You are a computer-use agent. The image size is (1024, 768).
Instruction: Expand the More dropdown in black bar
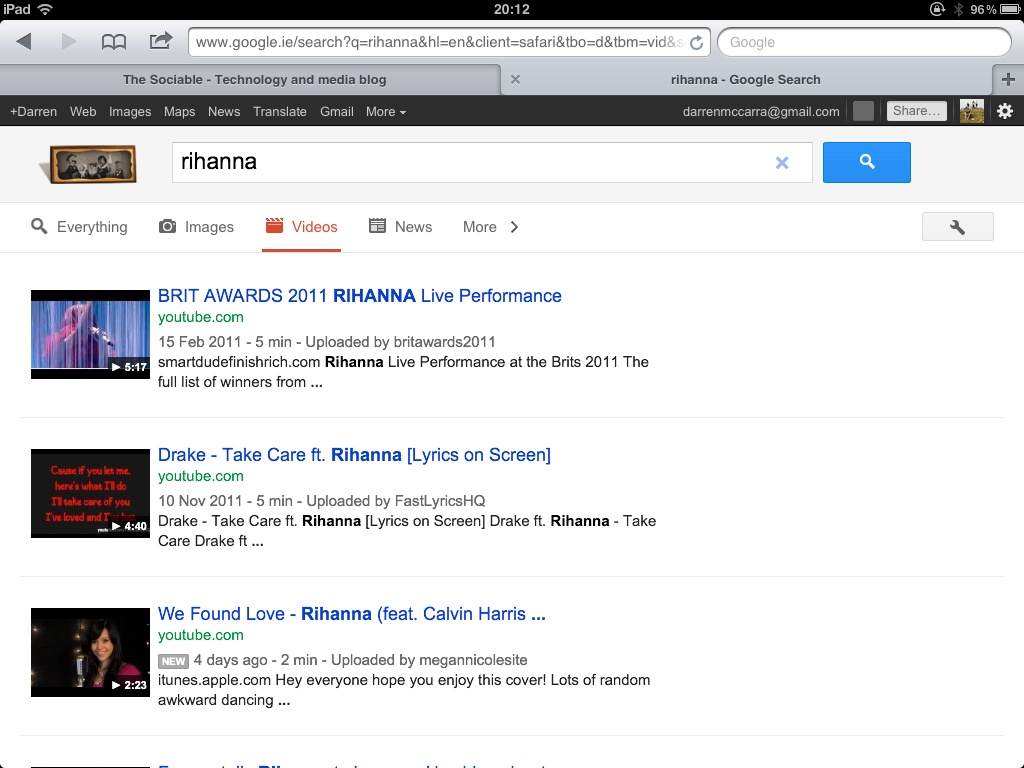coord(385,111)
